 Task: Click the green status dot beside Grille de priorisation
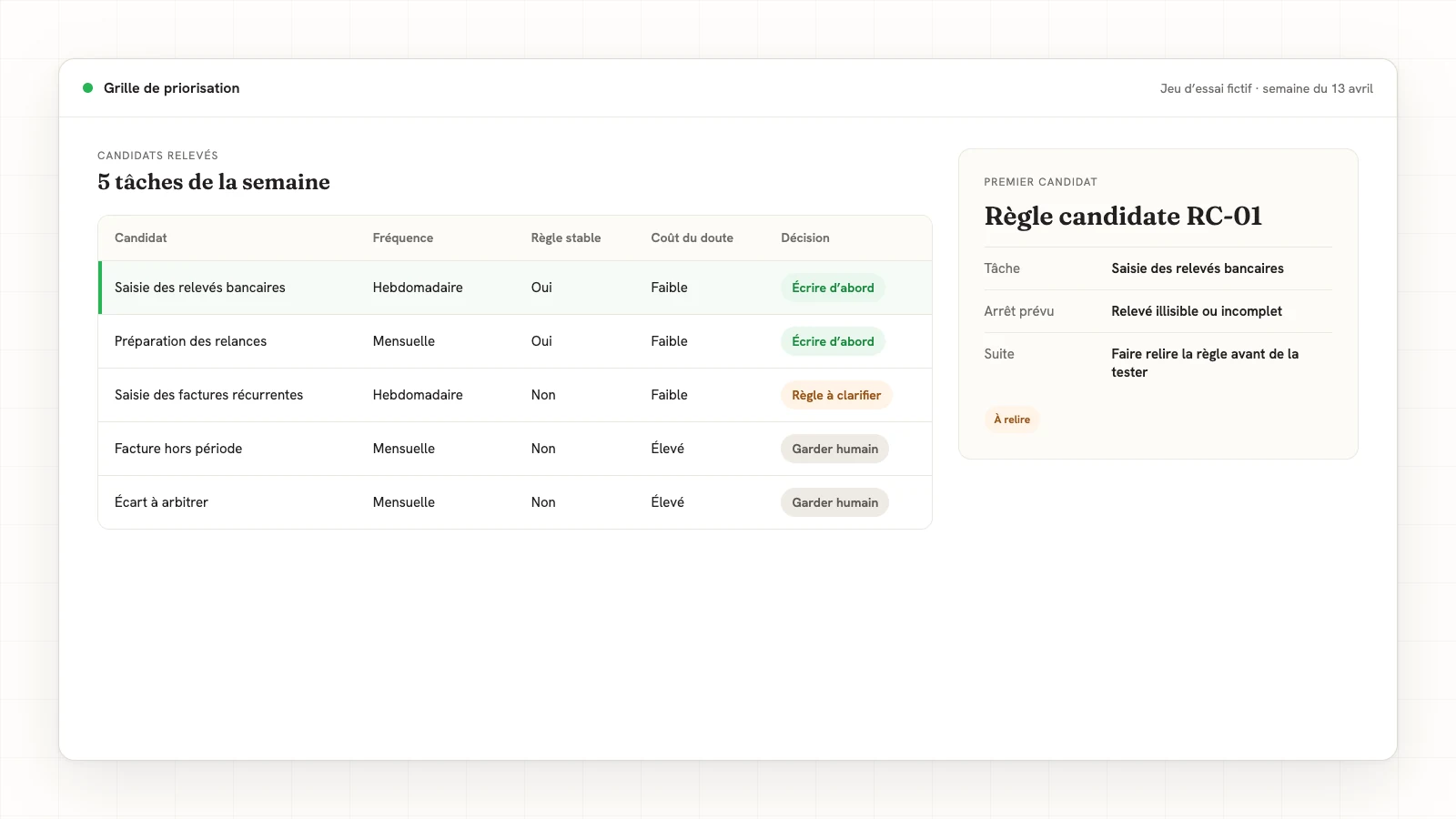pos(88,88)
